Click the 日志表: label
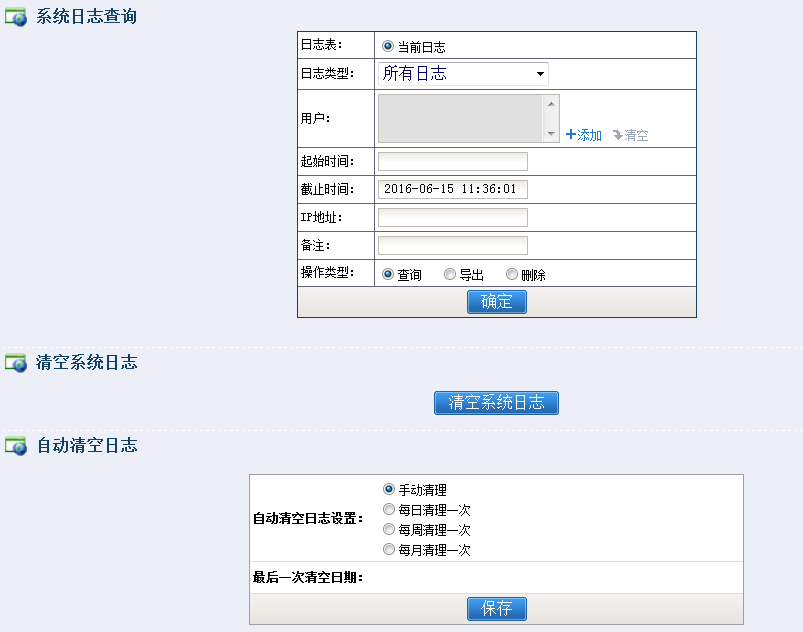803x632 pixels. point(321,45)
